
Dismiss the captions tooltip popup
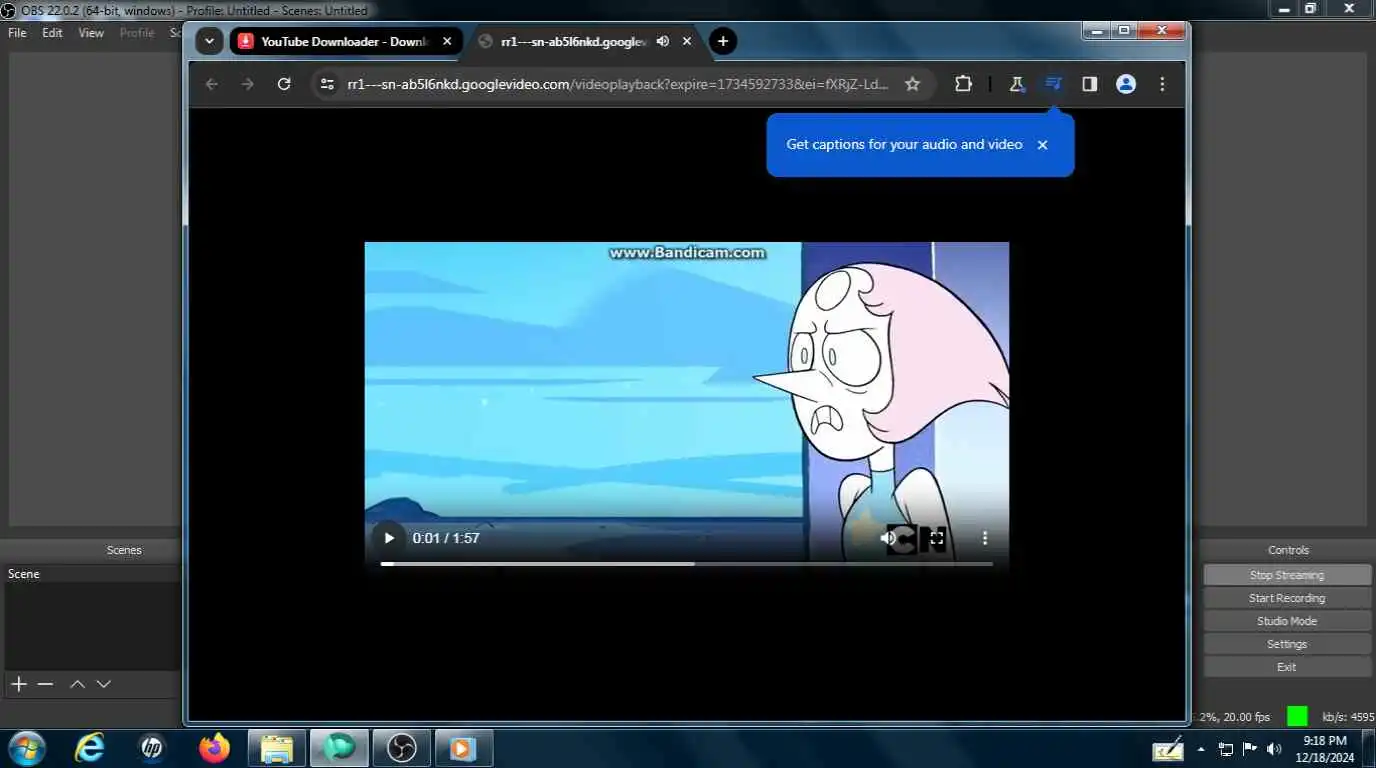pyautogui.click(x=1042, y=145)
